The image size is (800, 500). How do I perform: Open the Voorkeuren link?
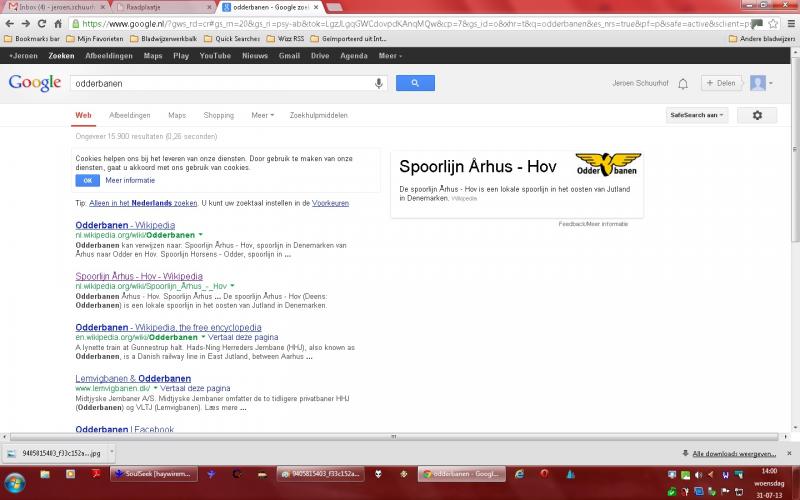[x=331, y=203]
